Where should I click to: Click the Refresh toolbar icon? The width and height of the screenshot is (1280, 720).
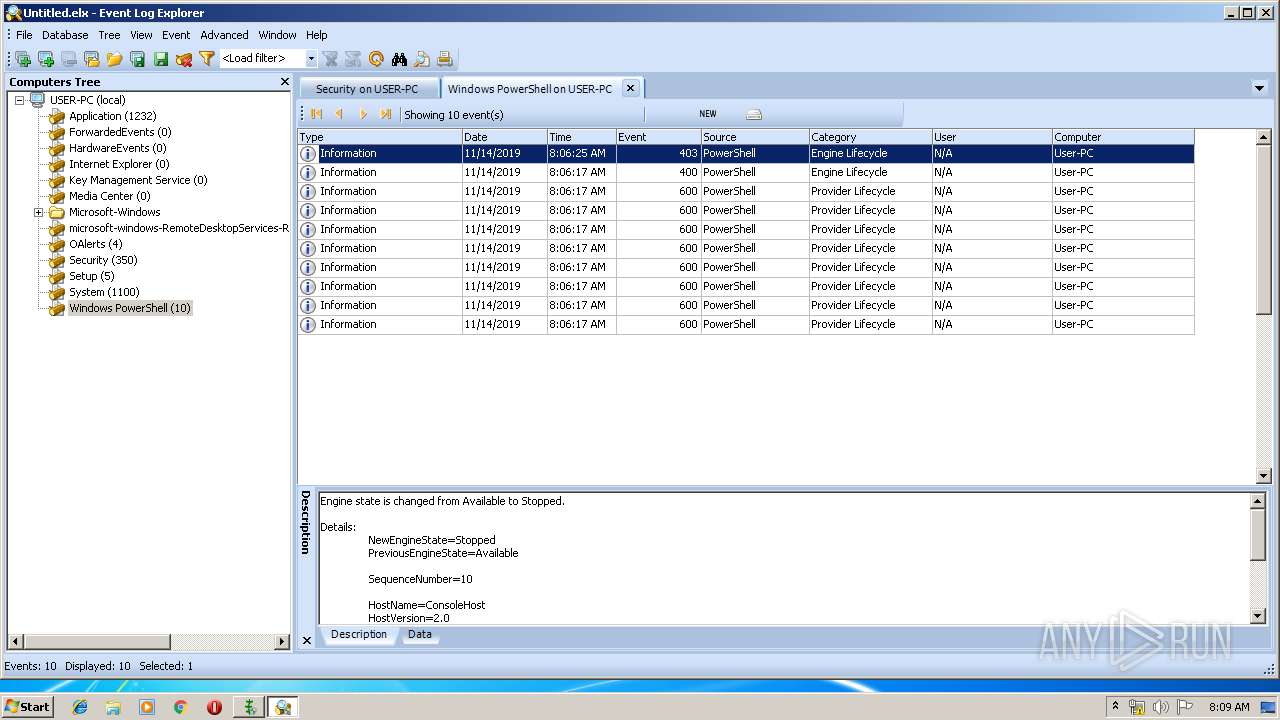click(376, 59)
